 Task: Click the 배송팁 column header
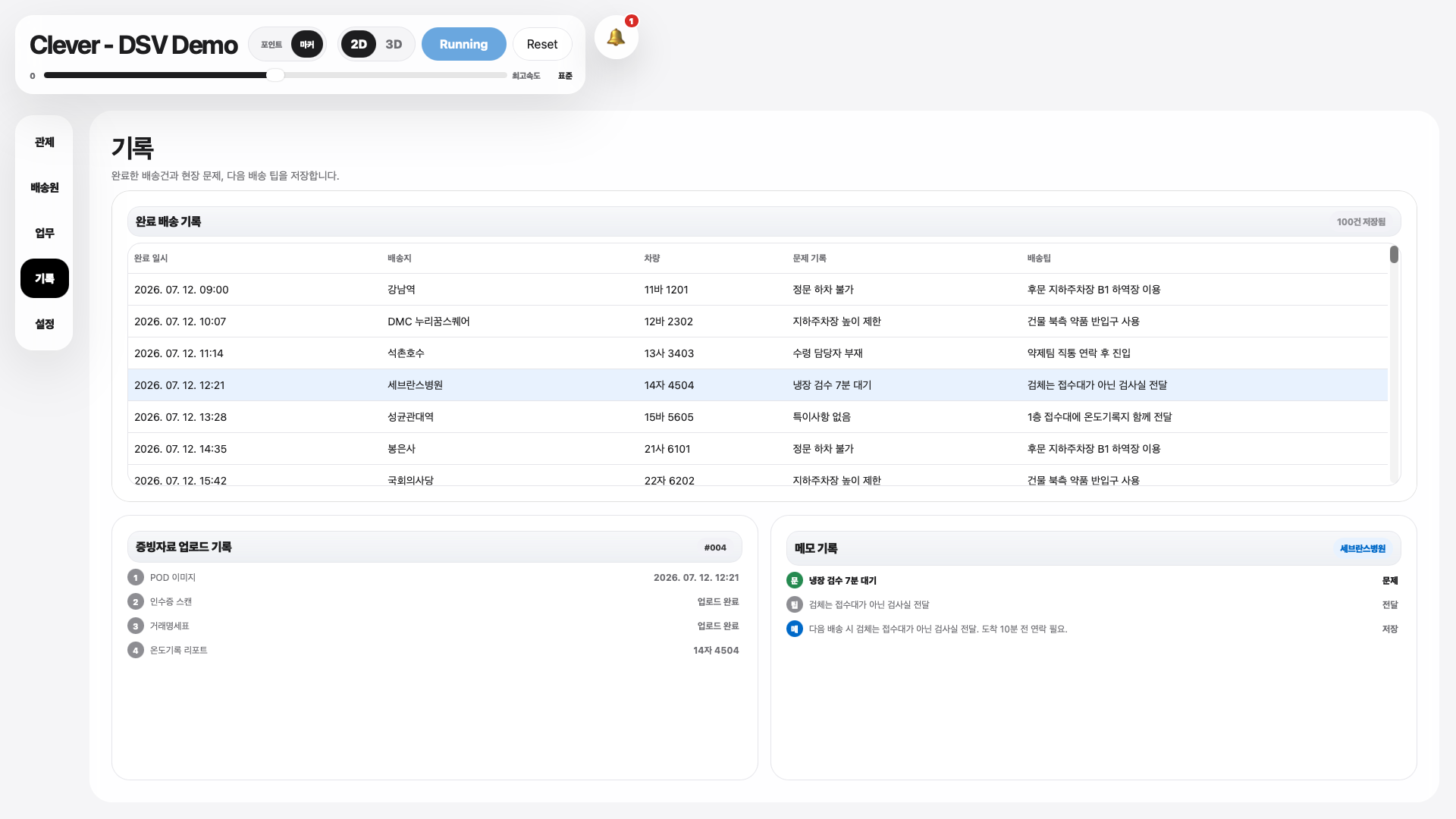click(x=1039, y=259)
